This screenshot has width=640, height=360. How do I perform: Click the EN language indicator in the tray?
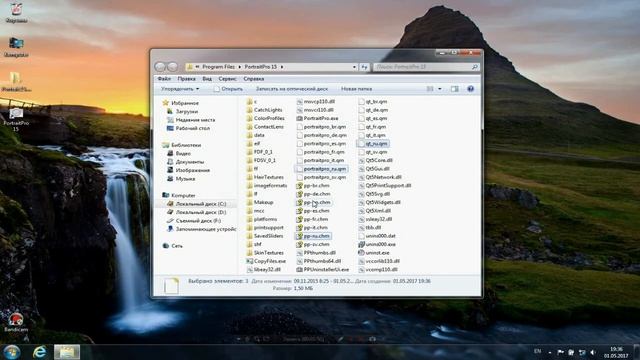(x=538, y=351)
